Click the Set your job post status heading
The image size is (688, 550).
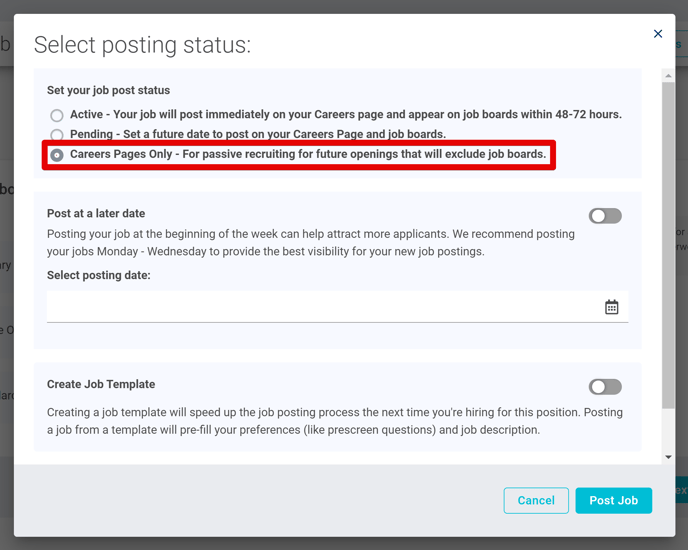point(108,90)
